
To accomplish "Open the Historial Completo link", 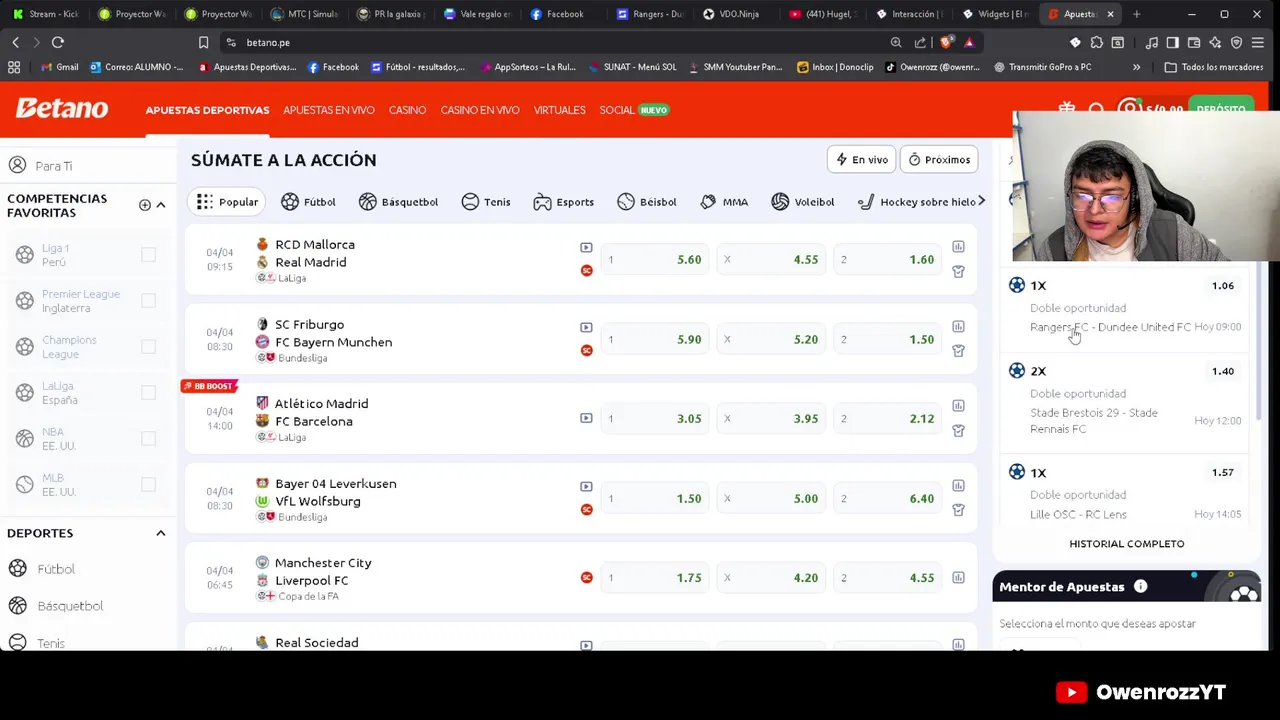I will pyautogui.click(x=1126, y=544).
